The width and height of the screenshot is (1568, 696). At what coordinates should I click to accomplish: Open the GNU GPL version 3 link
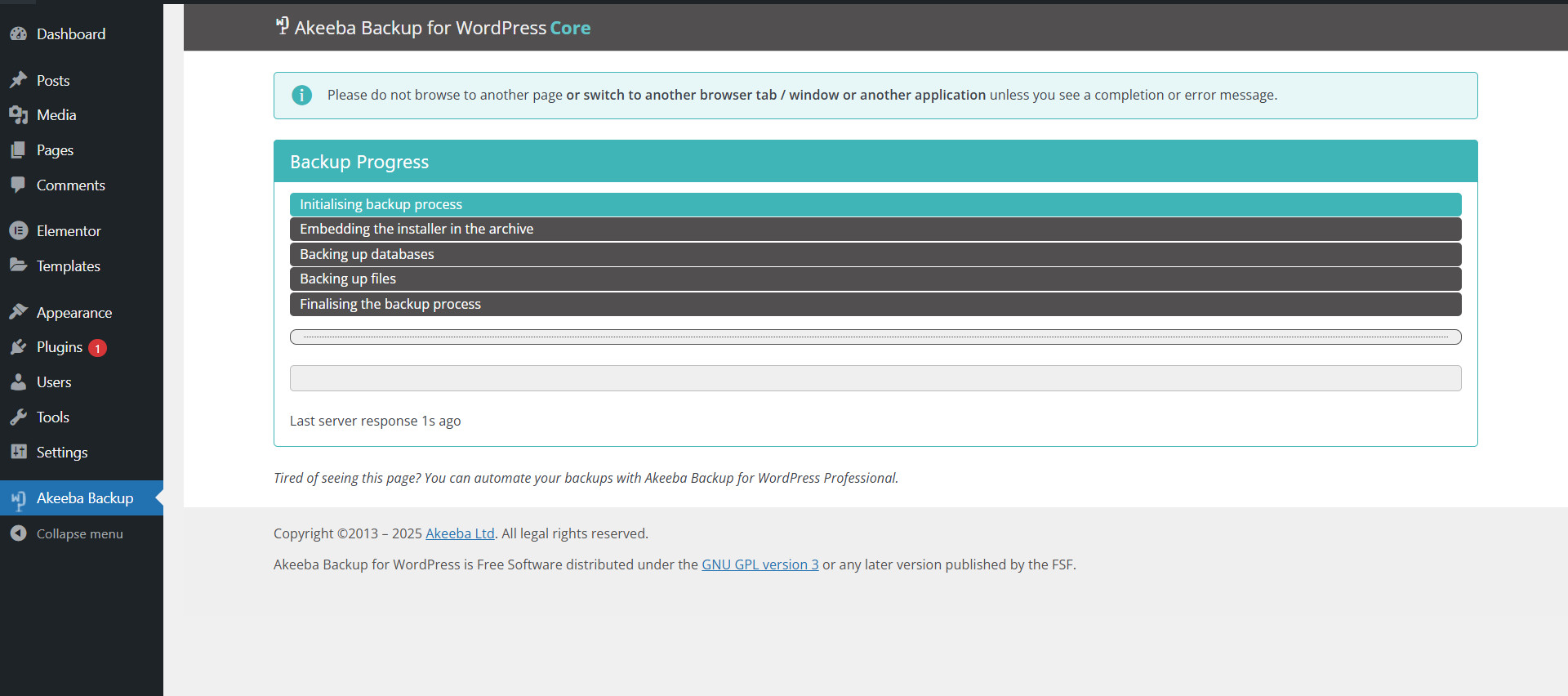coord(759,564)
